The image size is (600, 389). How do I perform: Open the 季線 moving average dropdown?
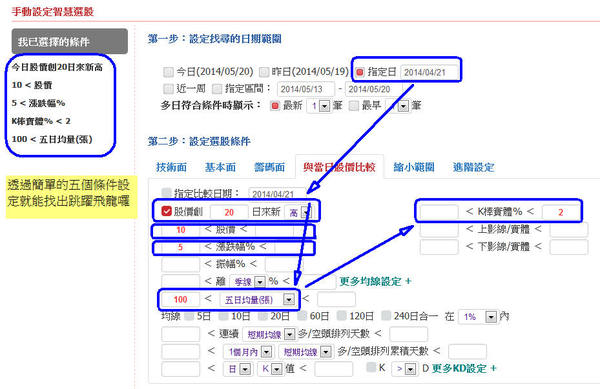[x=248, y=282]
